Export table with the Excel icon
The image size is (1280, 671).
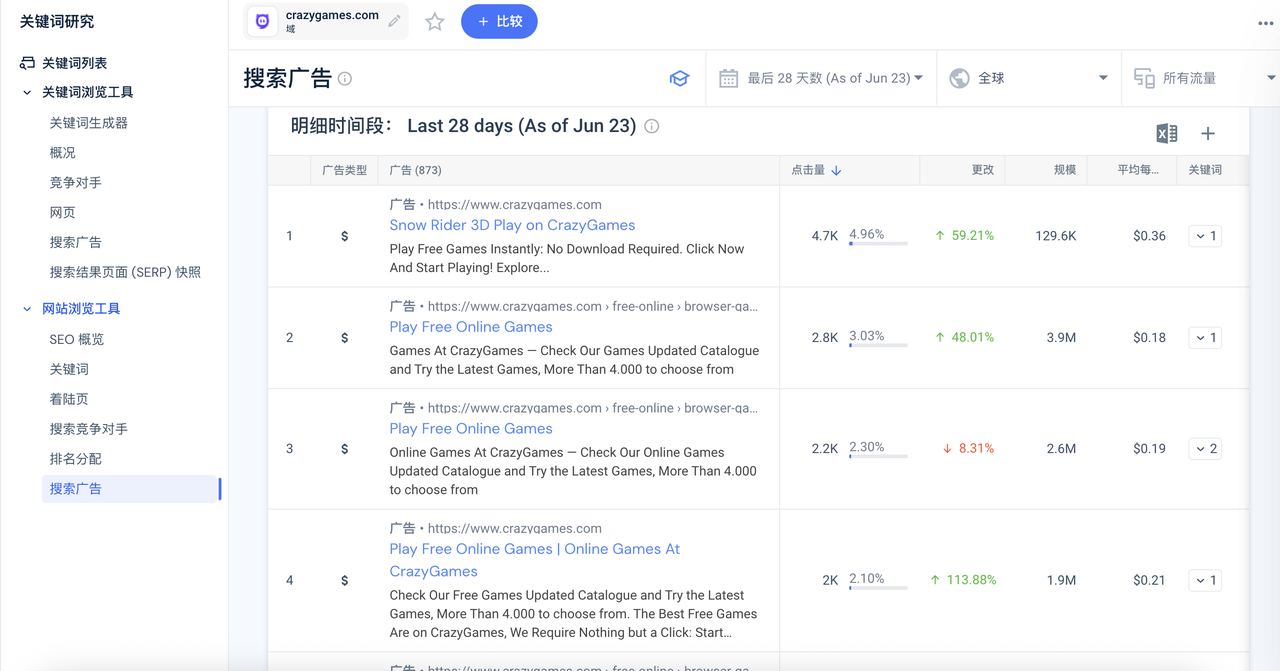tap(1166, 134)
